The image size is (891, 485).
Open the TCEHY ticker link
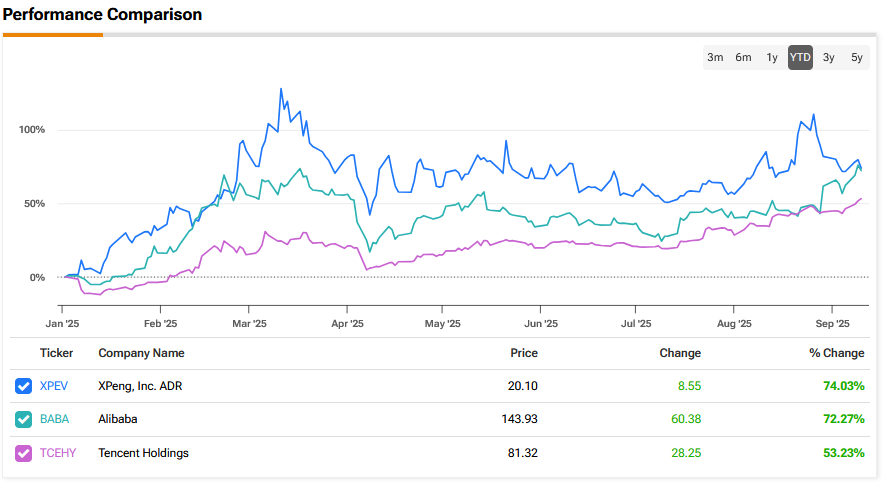[58, 453]
